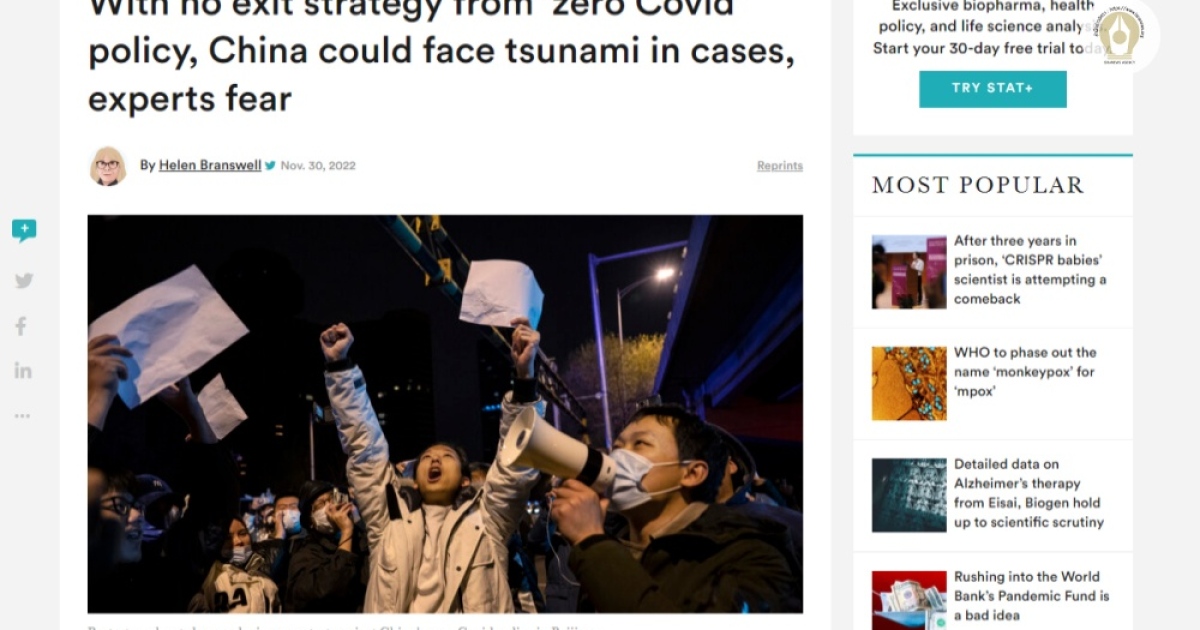Share article via Facebook sidebar icon
The width and height of the screenshot is (1200, 630).
[x=21, y=326]
